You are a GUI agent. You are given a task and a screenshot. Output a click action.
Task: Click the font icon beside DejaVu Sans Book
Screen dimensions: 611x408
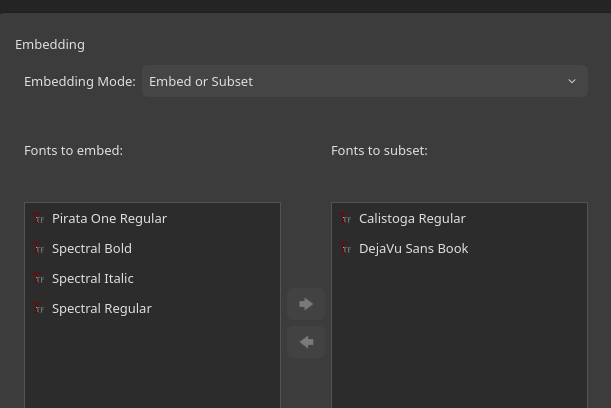pos(346,248)
